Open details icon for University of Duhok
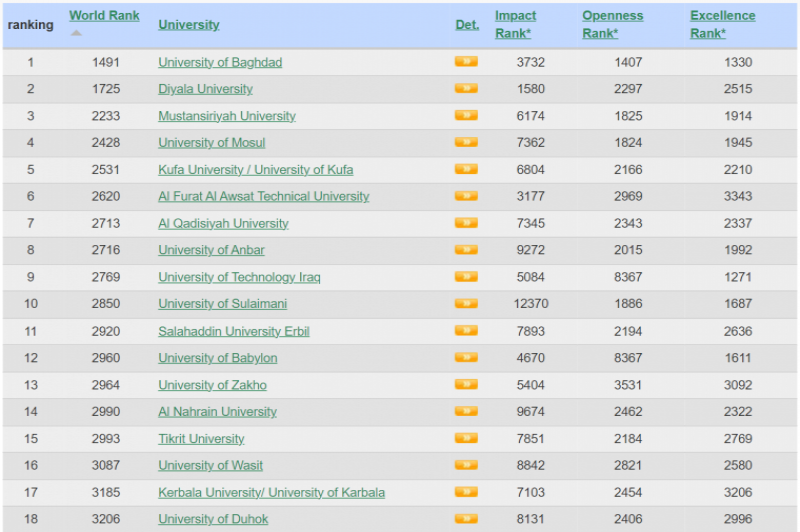 click(466, 519)
